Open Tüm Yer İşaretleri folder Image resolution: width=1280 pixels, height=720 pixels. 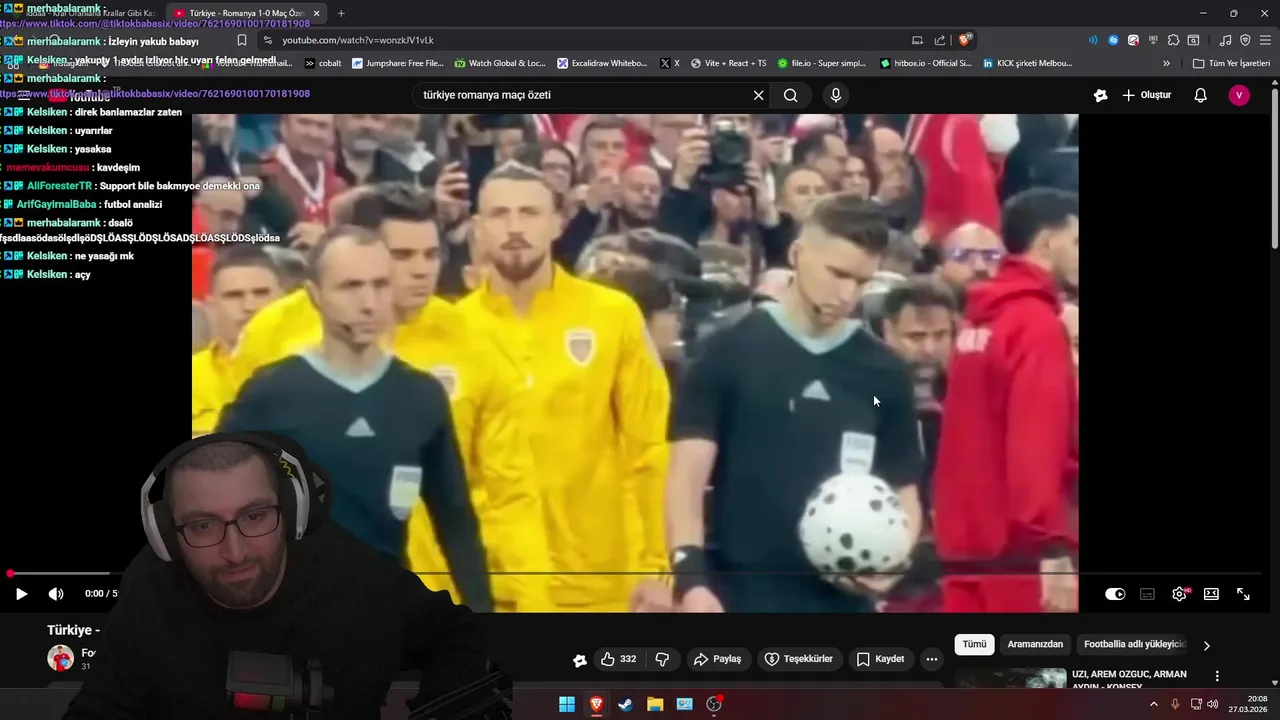pyautogui.click(x=1232, y=63)
